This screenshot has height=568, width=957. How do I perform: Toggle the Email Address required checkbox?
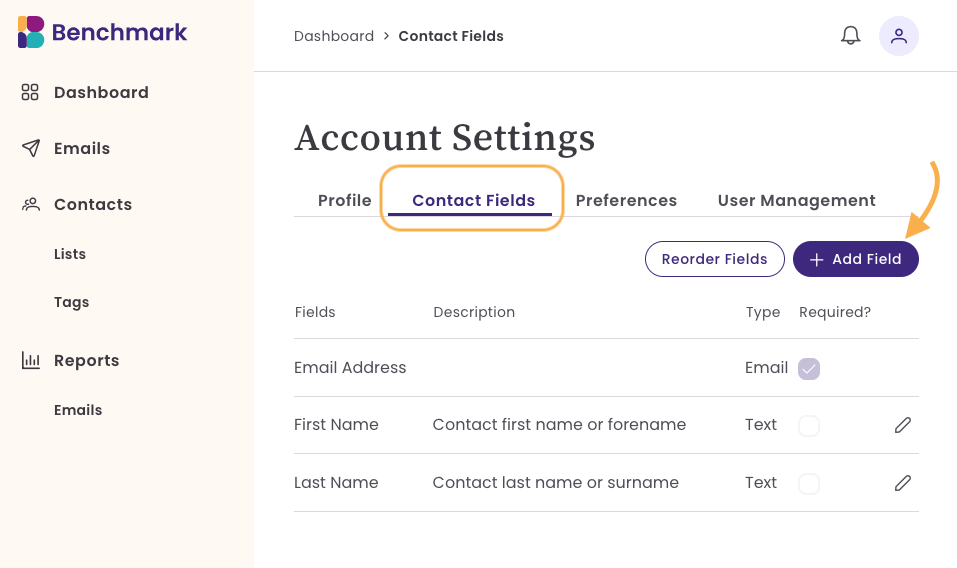click(x=809, y=368)
